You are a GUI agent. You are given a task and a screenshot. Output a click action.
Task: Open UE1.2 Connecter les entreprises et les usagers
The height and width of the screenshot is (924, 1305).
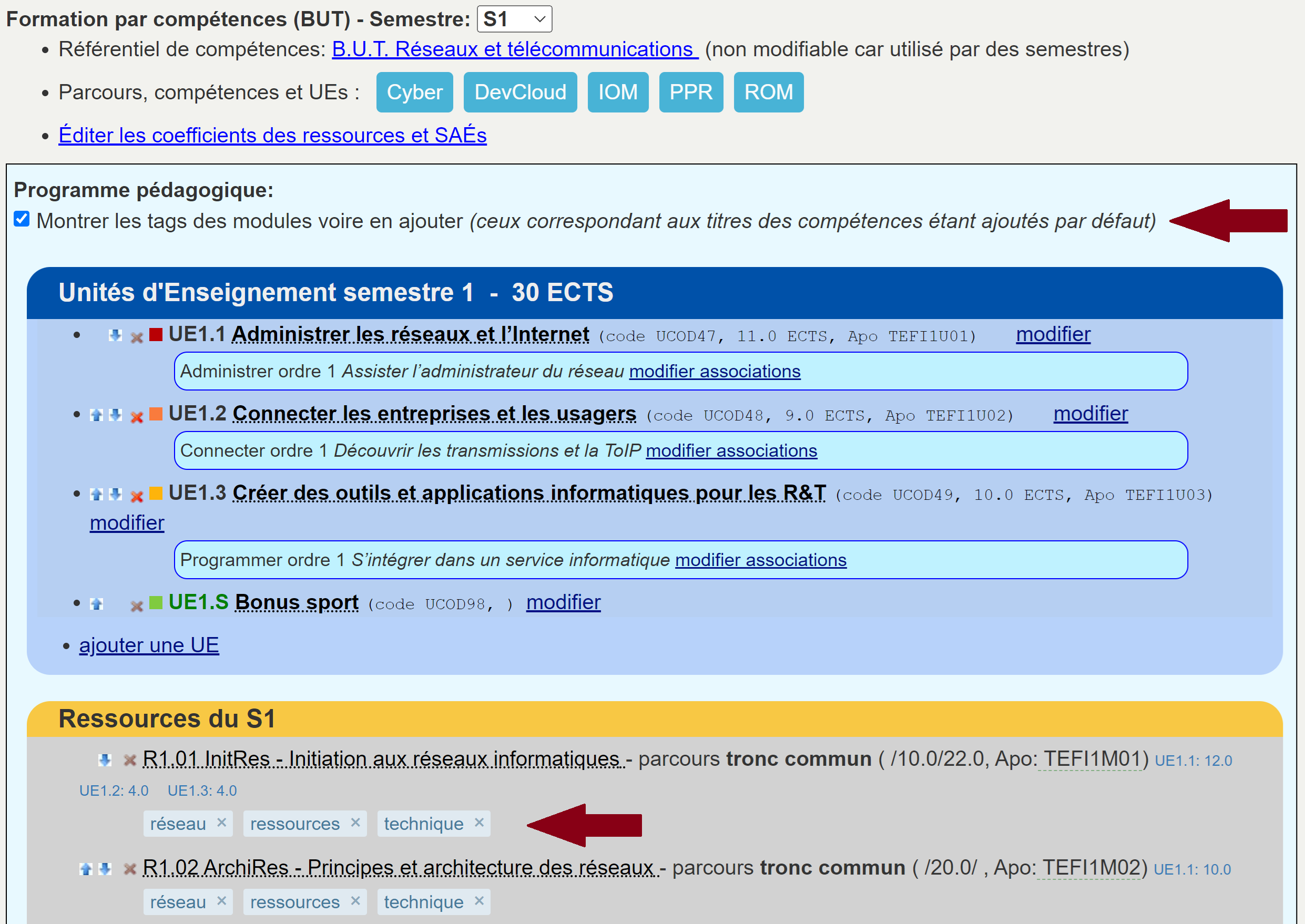434,414
